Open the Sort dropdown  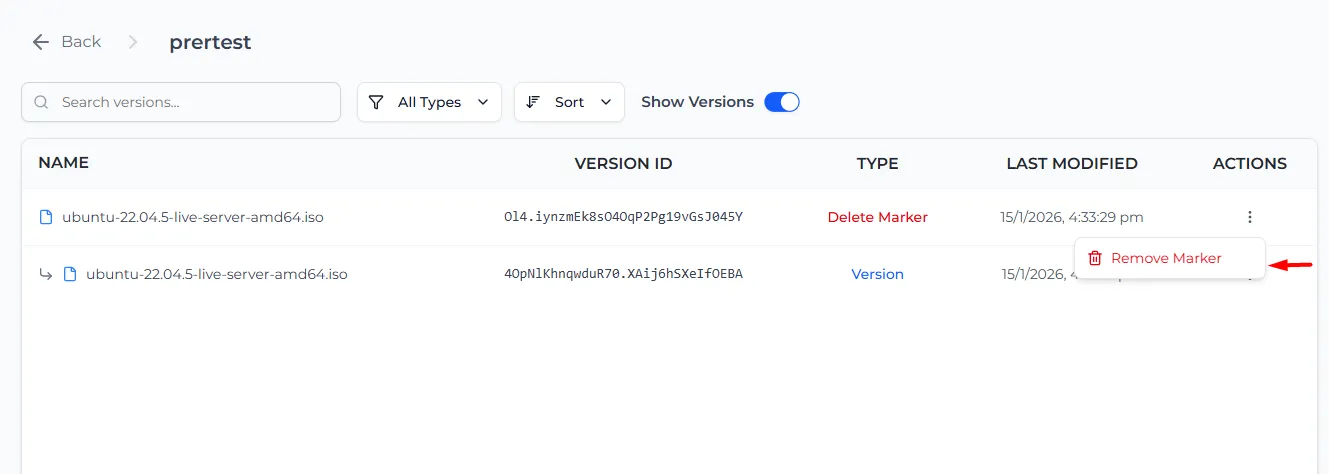coord(569,102)
